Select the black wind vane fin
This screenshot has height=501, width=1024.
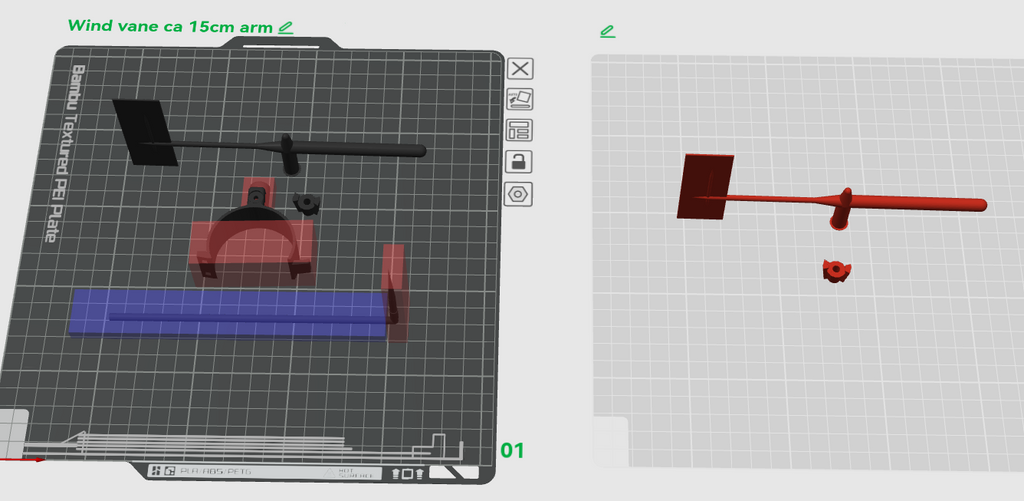tap(145, 133)
